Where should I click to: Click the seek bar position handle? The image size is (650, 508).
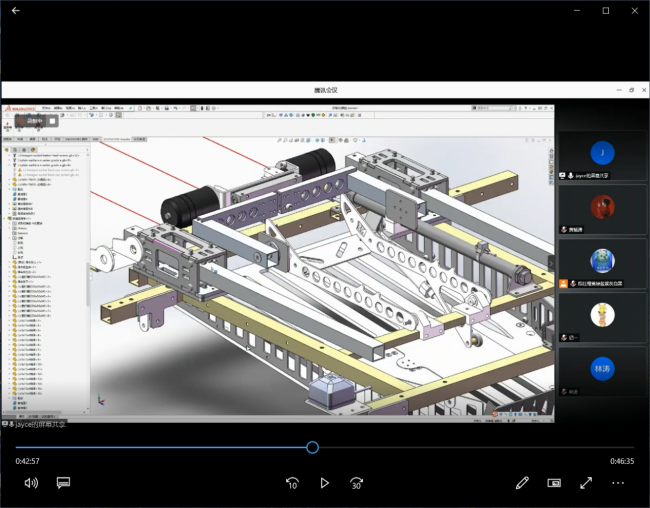[x=313, y=447]
